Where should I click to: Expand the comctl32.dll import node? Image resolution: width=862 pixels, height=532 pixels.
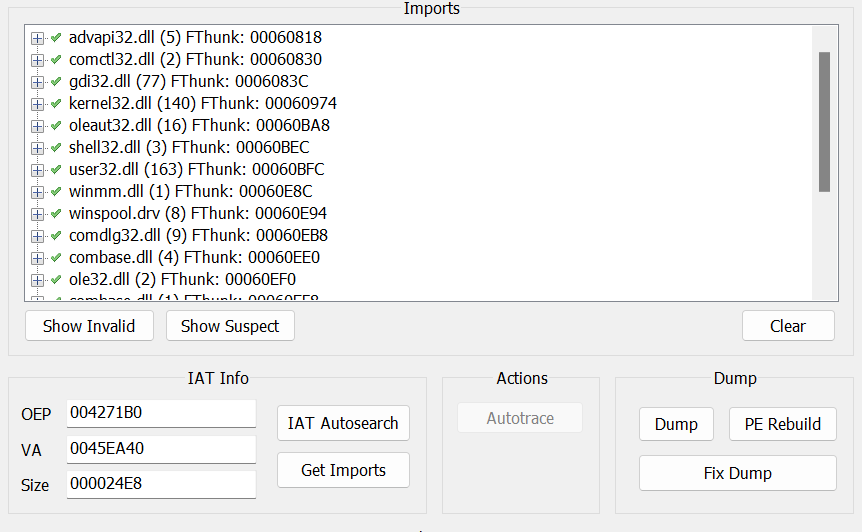coord(37,60)
